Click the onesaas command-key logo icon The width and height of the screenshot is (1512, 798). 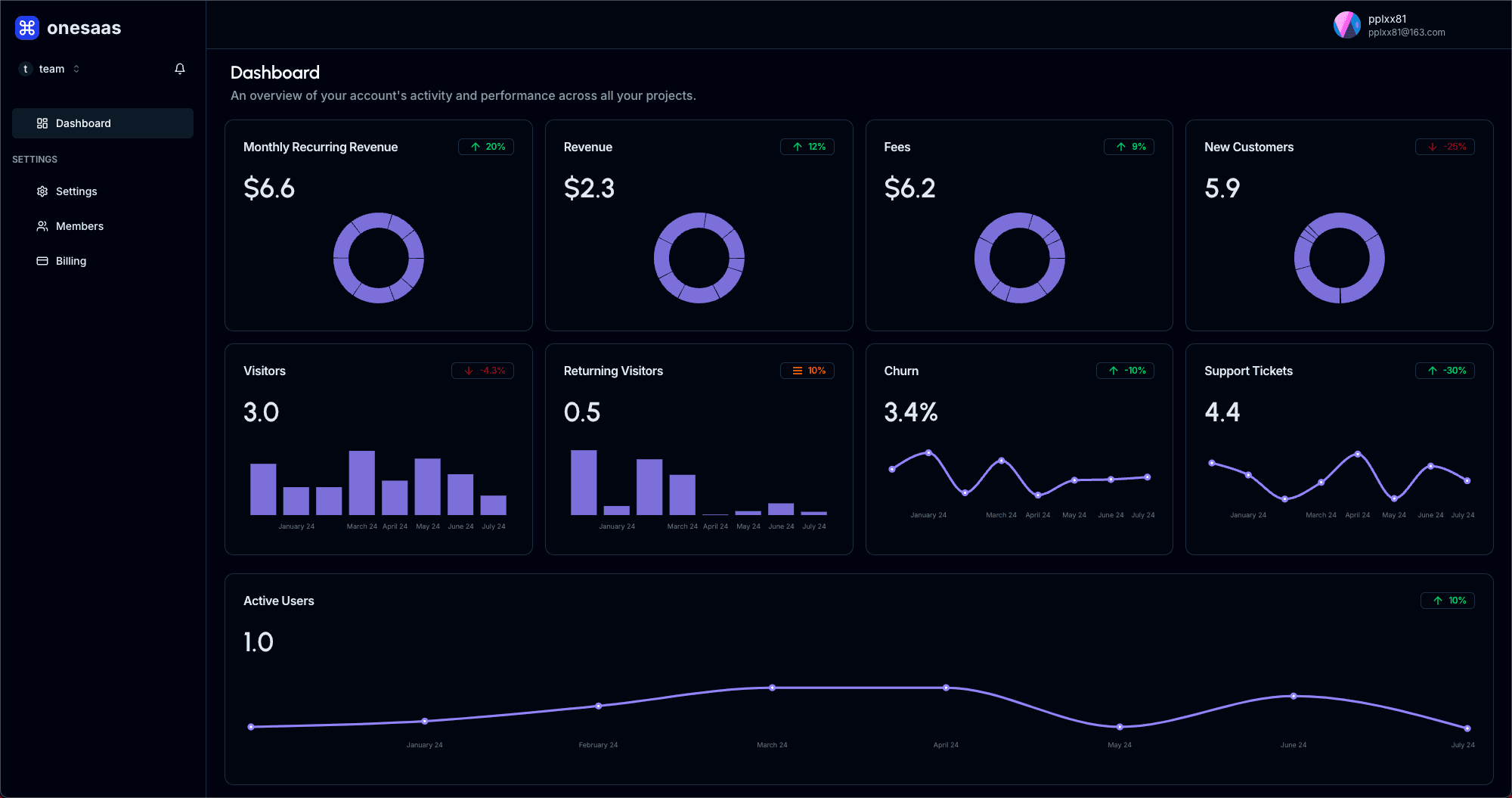click(x=27, y=28)
